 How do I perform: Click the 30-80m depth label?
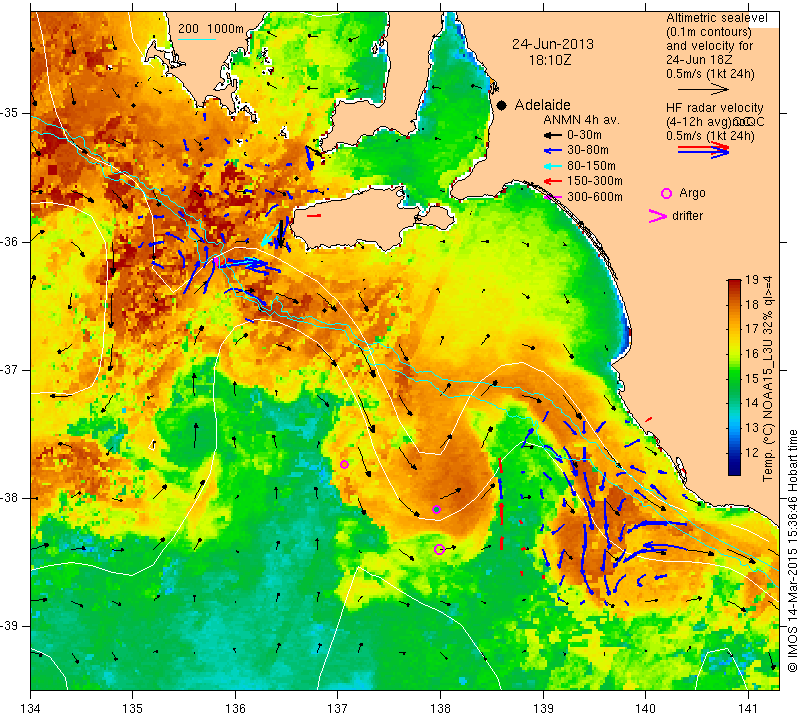pos(588,150)
